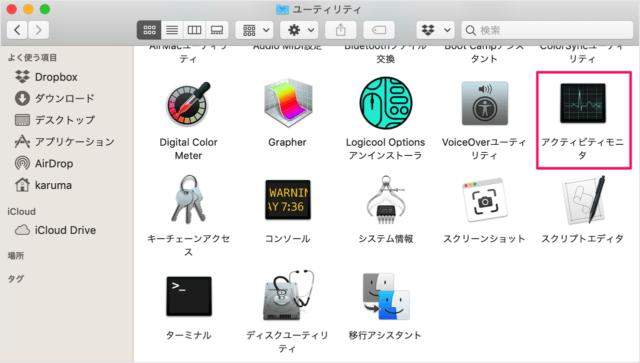The height and width of the screenshot is (363, 640).
Task: Select the Script Editor icon
Action: pyautogui.click(x=584, y=200)
